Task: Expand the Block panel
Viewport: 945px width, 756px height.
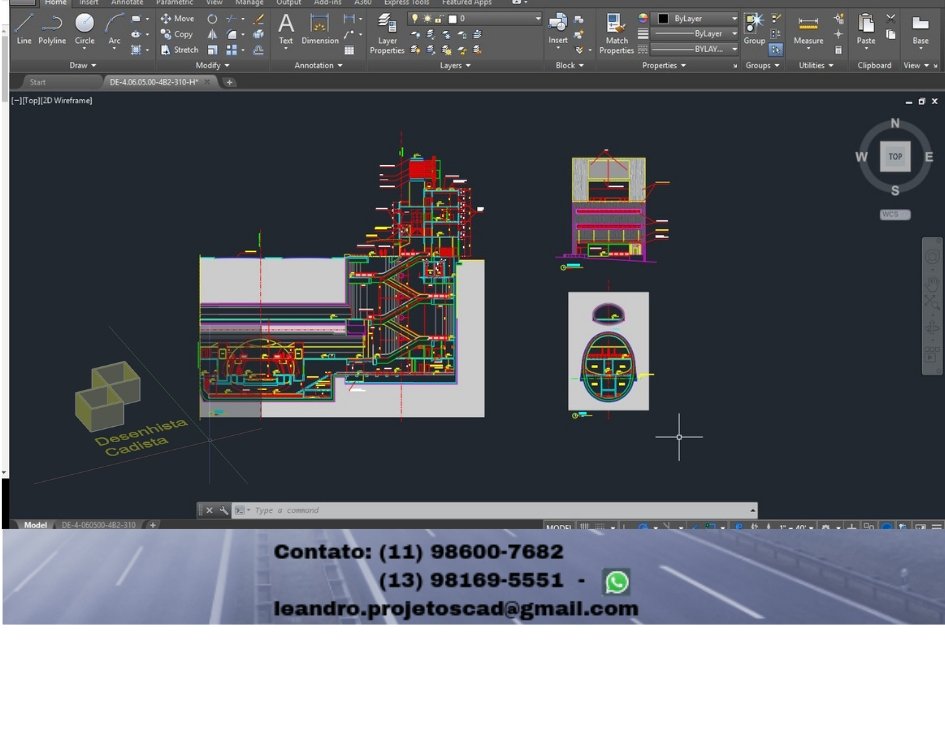Action: [569, 65]
